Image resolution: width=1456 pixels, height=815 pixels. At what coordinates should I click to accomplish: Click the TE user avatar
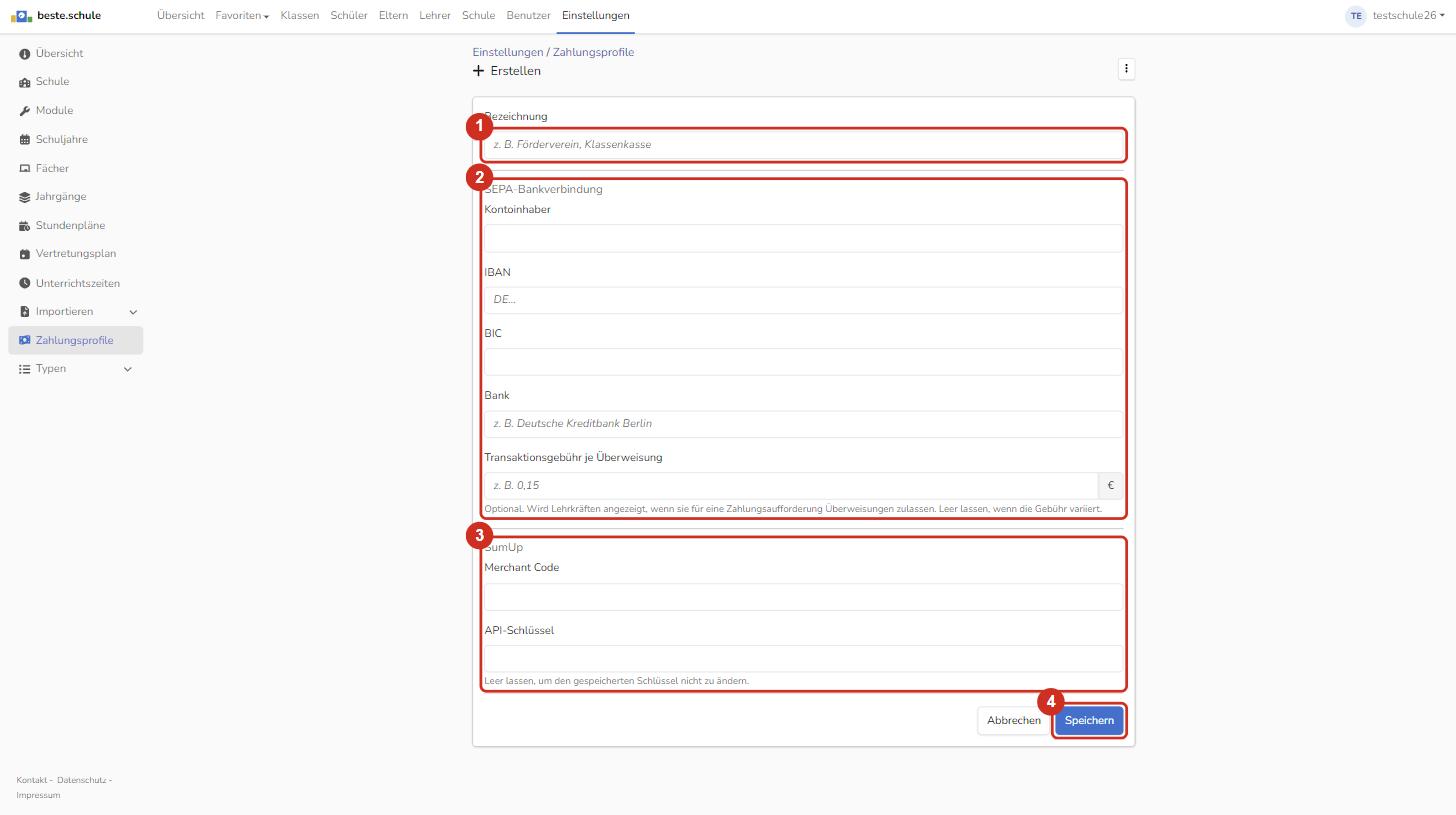click(x=1356, y=16)
